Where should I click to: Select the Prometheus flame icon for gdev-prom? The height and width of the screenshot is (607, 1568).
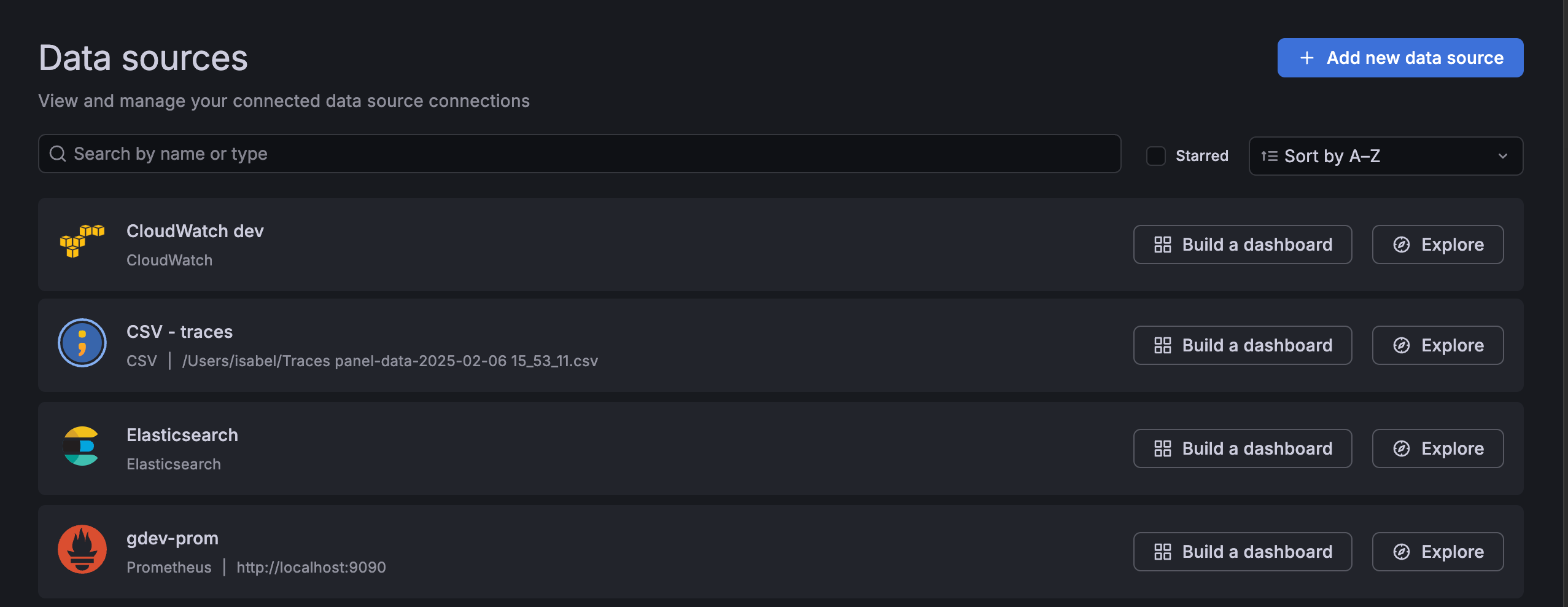coord(82,550)
